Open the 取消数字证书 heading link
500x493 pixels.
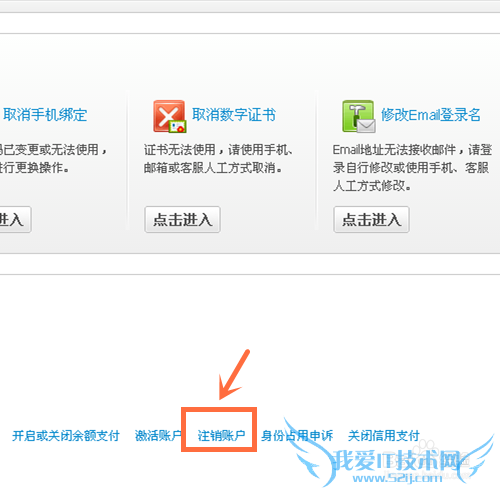point(234,115)
